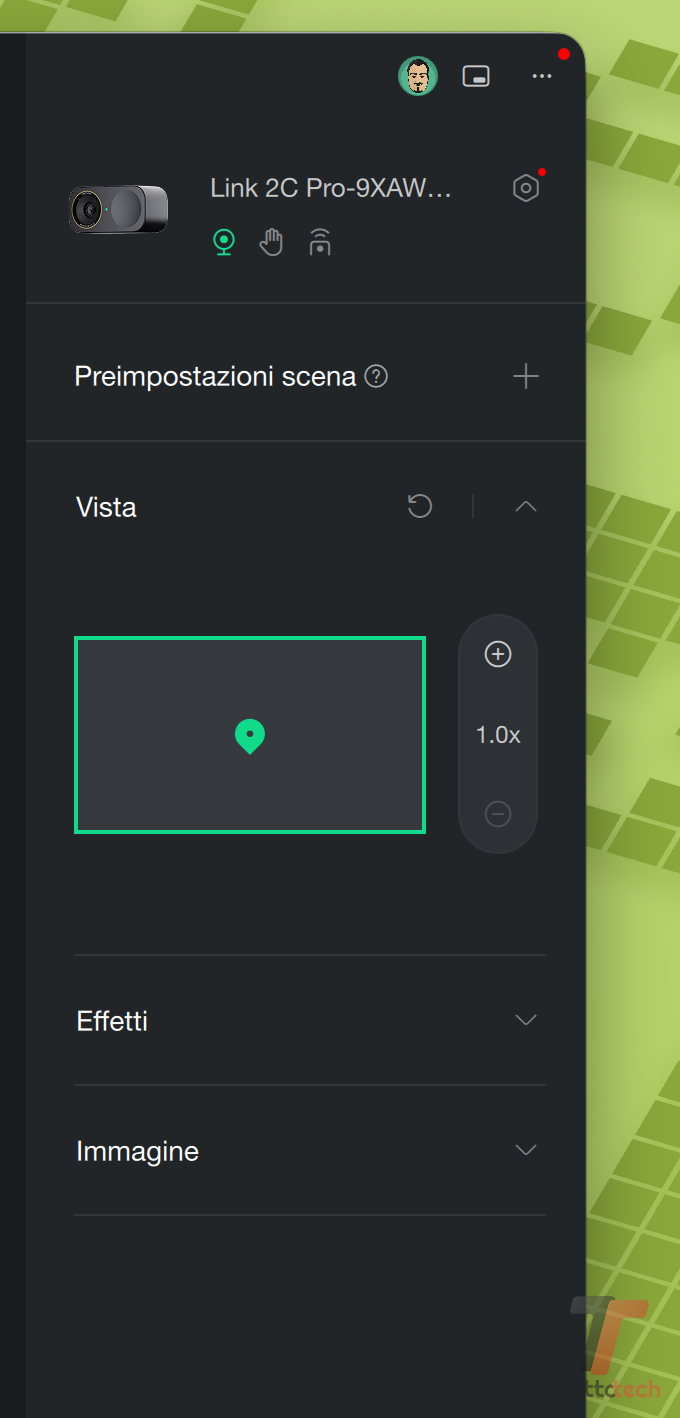
Task: Expand the Effetti section chevron
Action: click(526, 1020)
